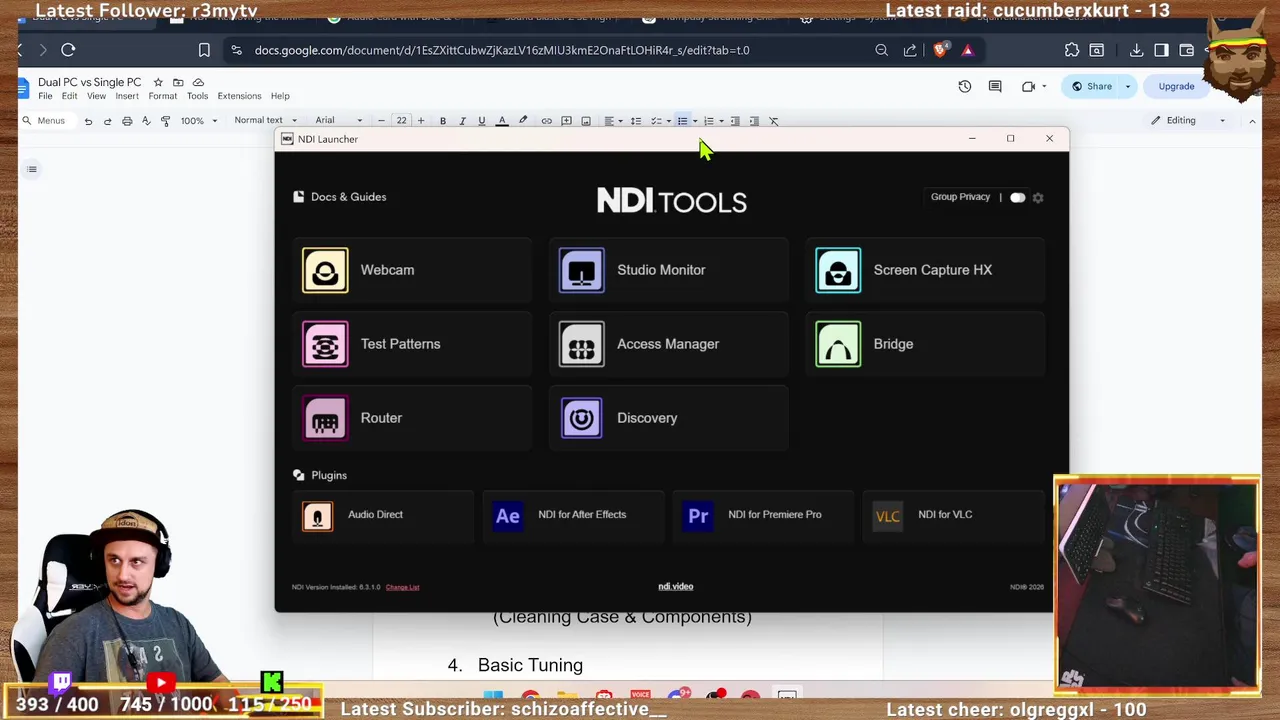This screenshot has width=1280, height=720.
Task: Open line and paragraph spacing options
Action: point(635,121)
